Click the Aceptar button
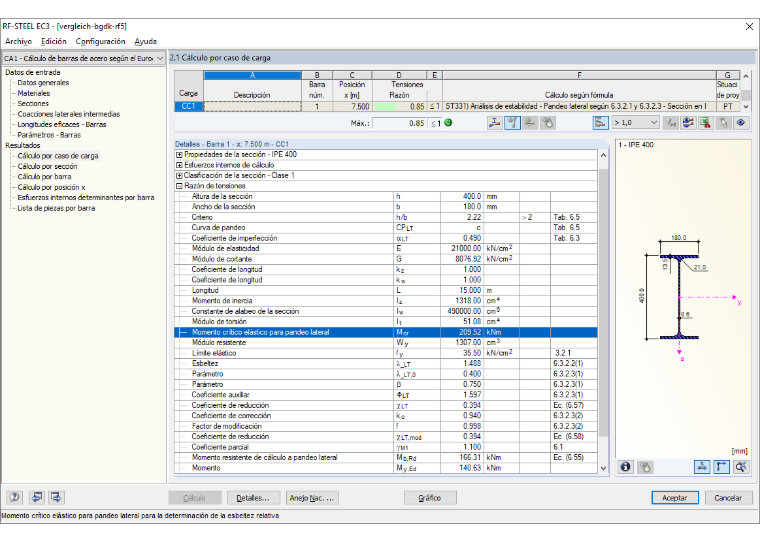 pyautogui.click(x=675, y=498)
